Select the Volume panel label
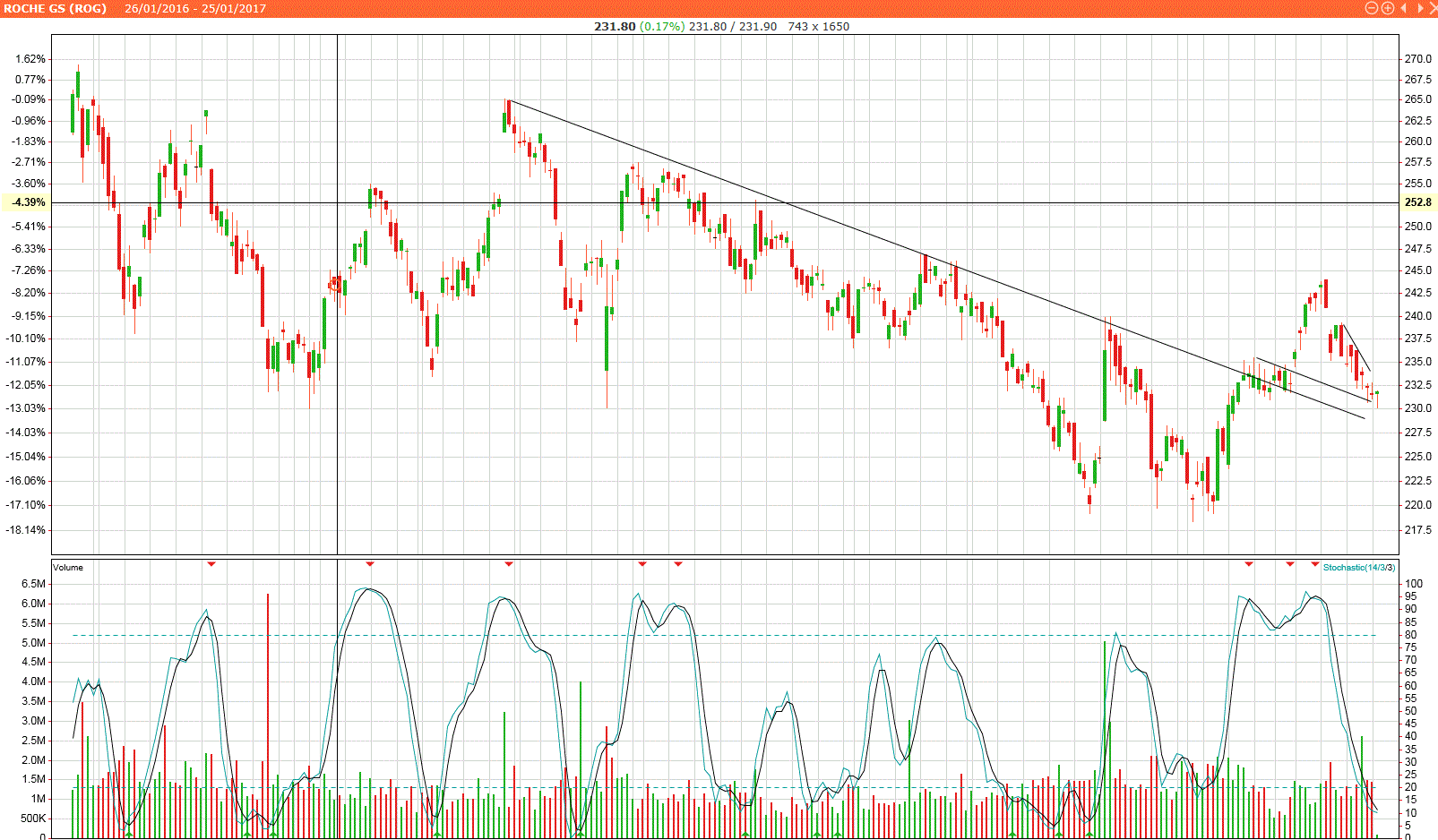Viewport: 1438px width, 840px height. (68, 568)
